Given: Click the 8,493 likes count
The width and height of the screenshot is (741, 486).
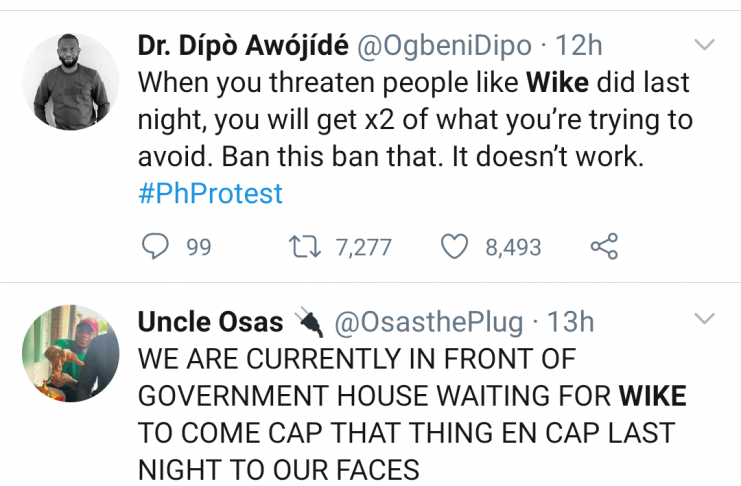Looking at the screenshot, I should coord(514,247).
